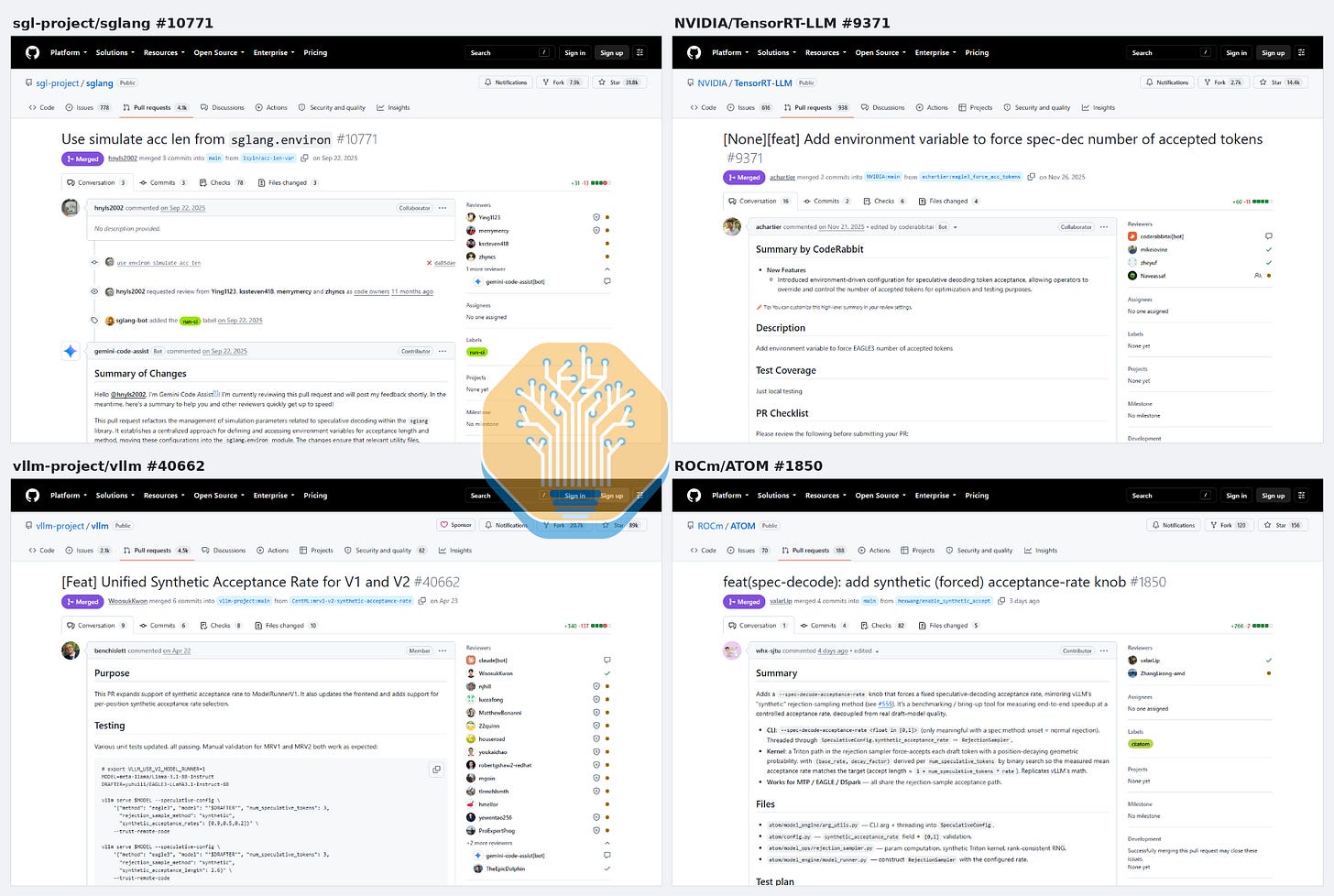The height and width of the screenshot is (896, 1334).
Task: Expand the Platform menu on the ATOM page
Action: 728,496
